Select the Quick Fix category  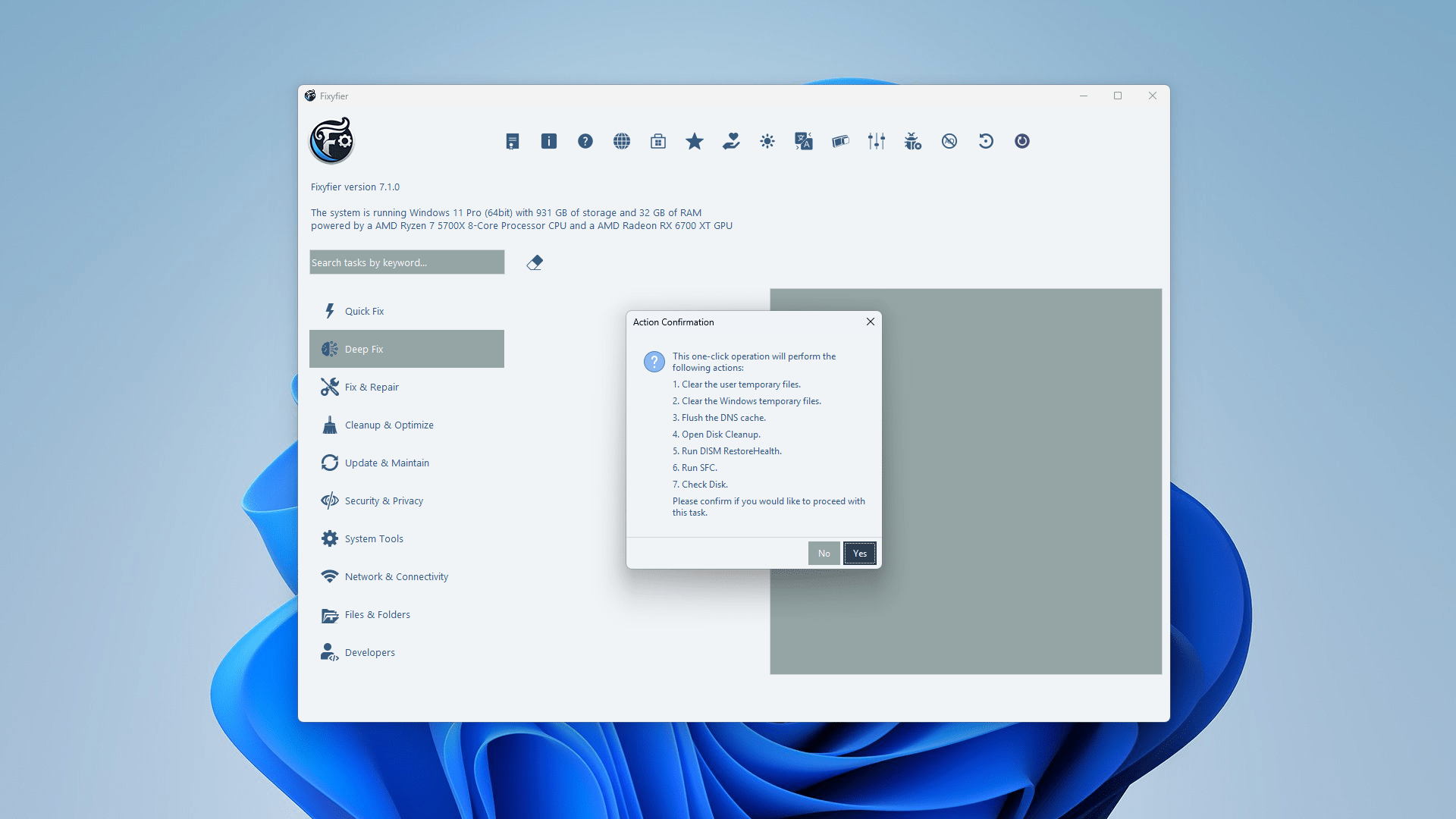365,311
